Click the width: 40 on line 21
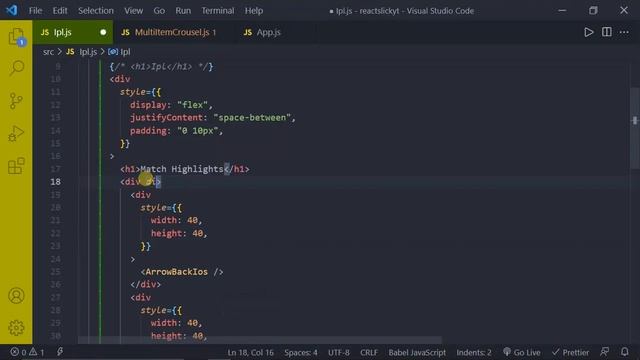640x360 pixels. (176, 220)
